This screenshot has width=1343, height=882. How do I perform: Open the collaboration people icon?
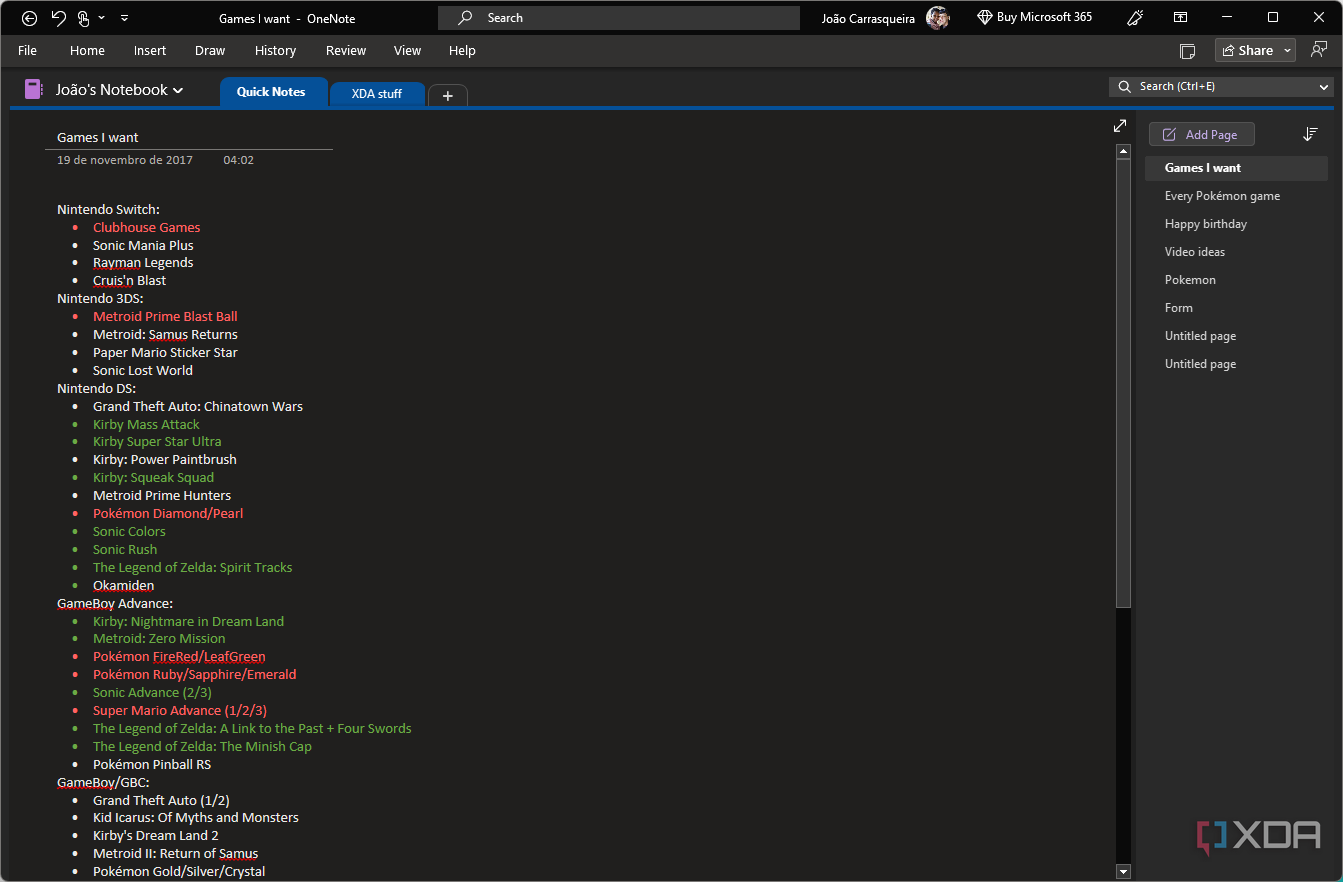point(1319,50)
